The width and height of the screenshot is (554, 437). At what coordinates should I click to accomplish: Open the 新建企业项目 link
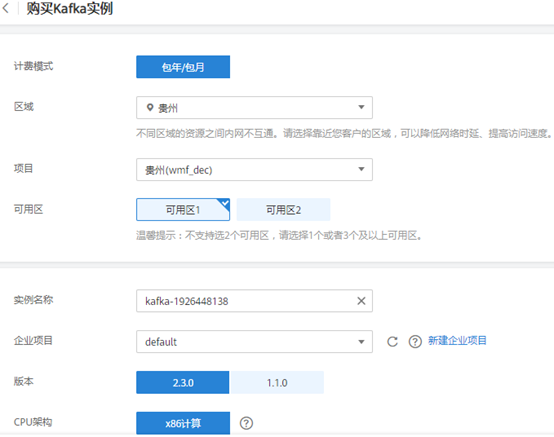[457, 341]
